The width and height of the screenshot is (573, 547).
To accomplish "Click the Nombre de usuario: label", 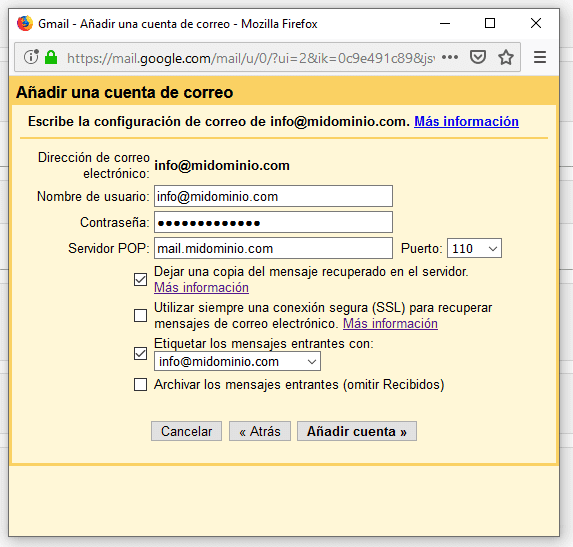I will [93, 196].
